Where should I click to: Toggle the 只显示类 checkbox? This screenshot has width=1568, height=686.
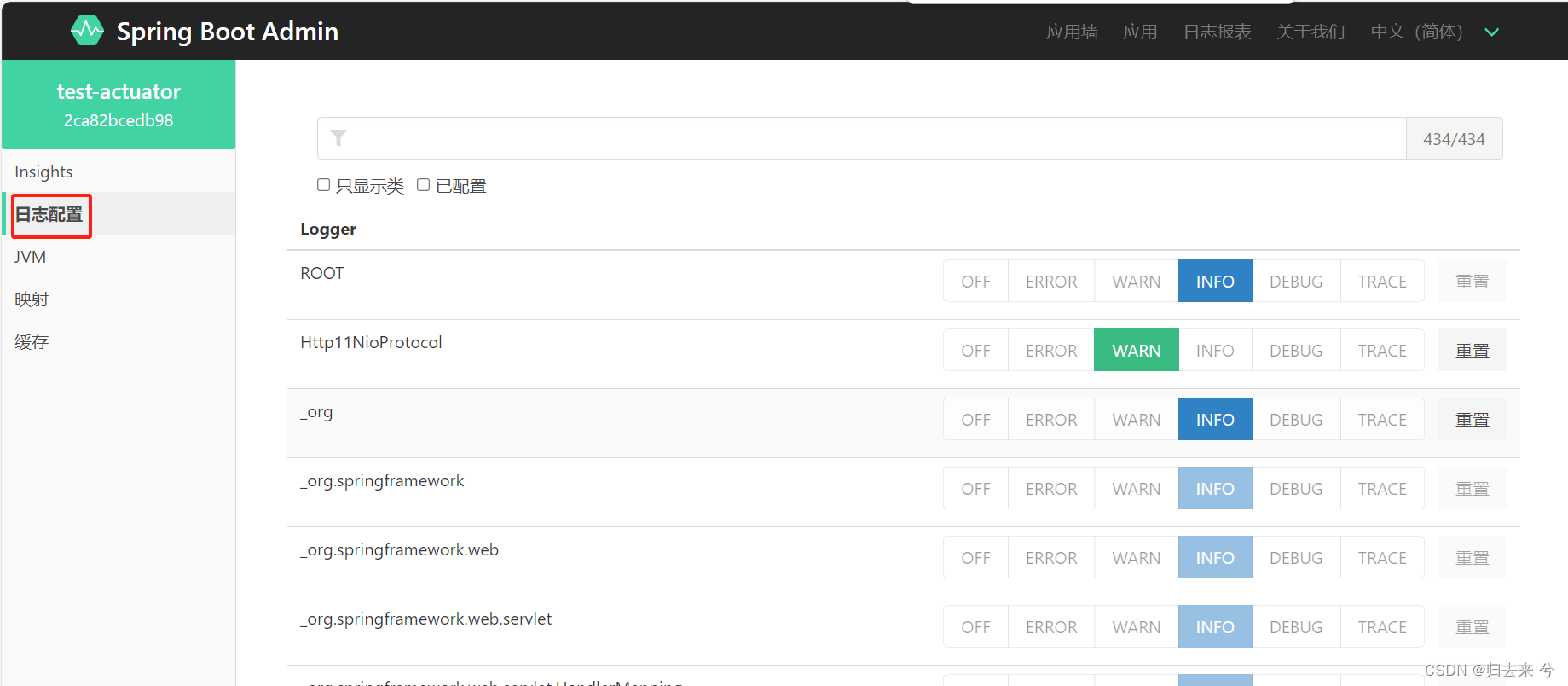coord(323,185)
